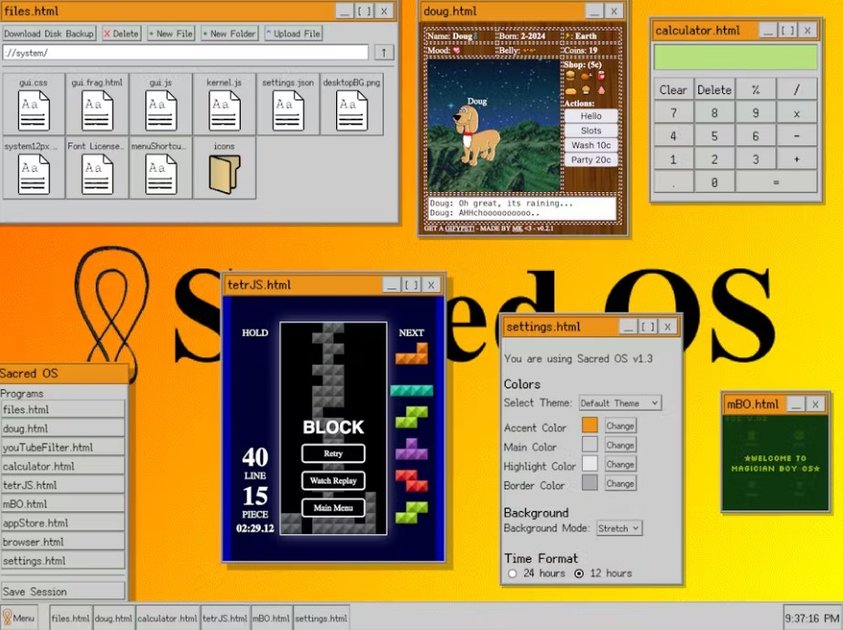Select the 24 hours time format
Image resolution: width=843 pixels, height=630 pixels.
tap(512, 573)
